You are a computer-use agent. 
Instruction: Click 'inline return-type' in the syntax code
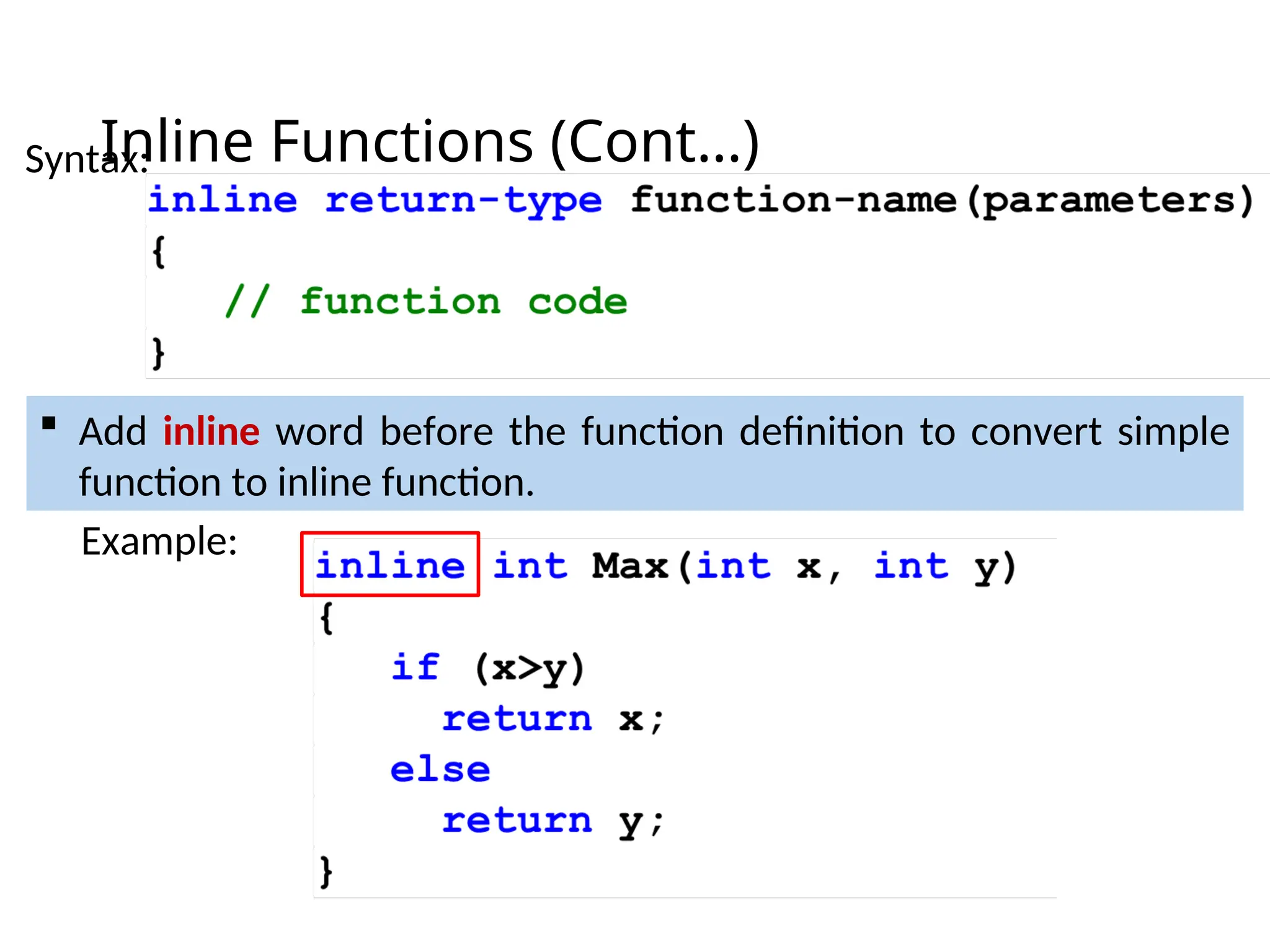[375, 201]
